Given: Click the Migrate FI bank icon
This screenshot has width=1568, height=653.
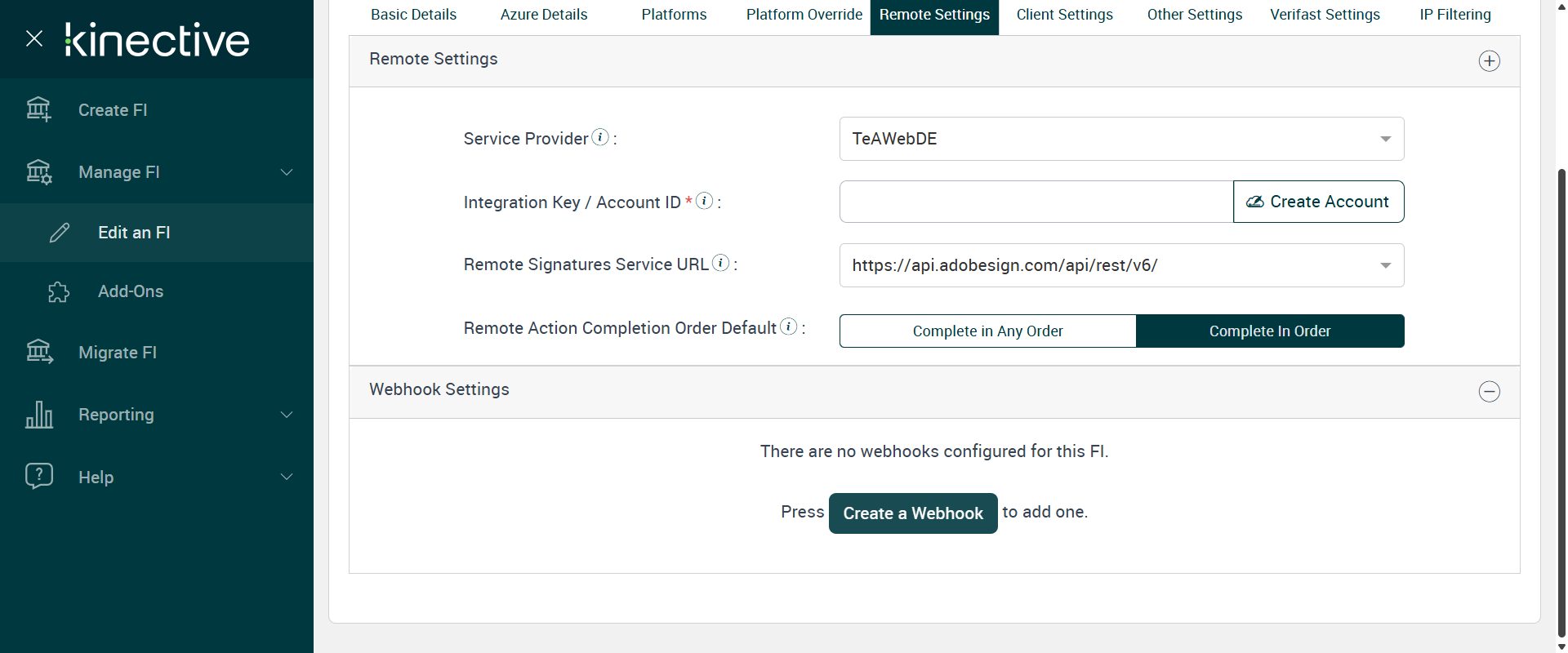Looking at the screenshot, I should 39,352.
